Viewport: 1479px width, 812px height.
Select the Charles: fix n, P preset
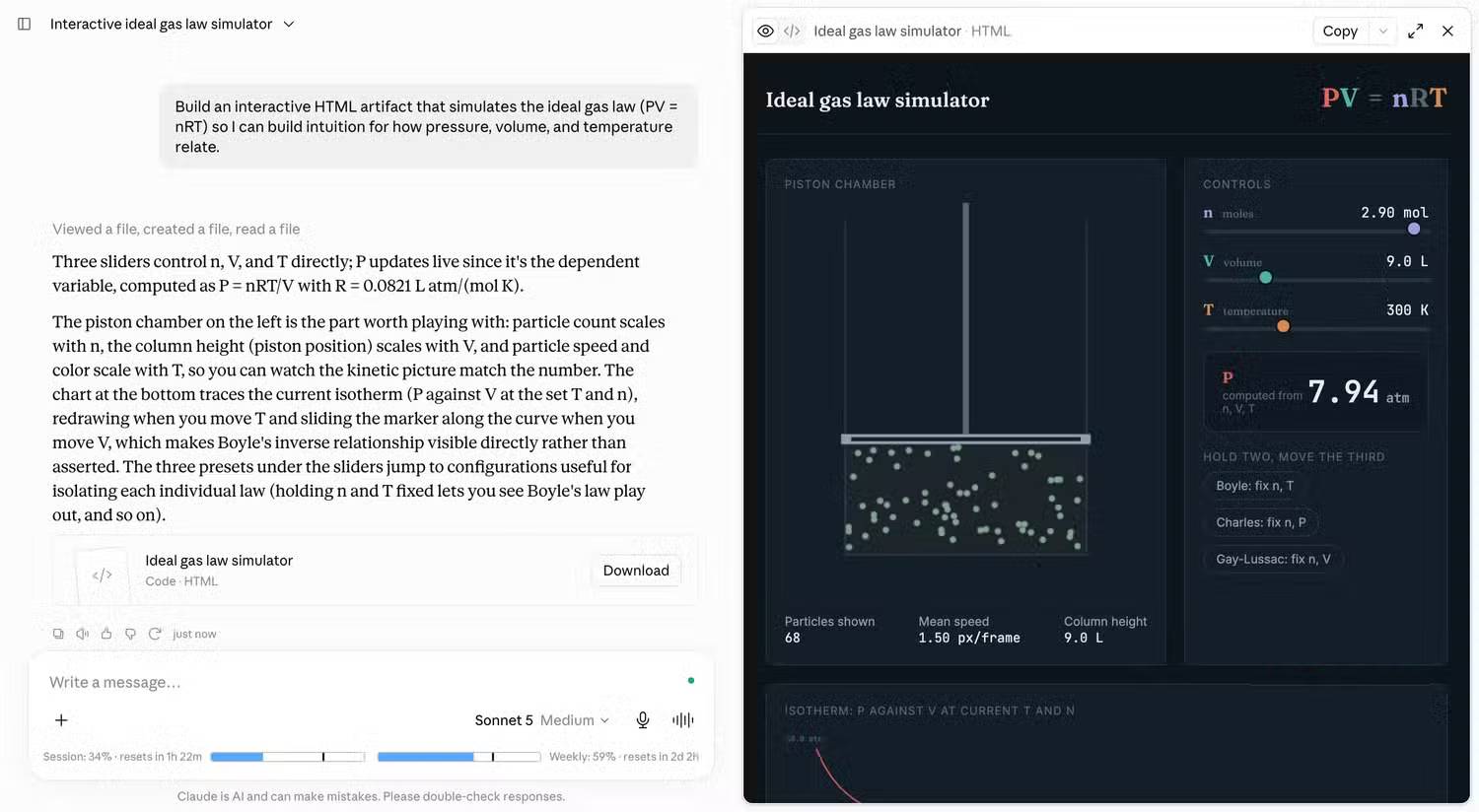(1261, 522)
